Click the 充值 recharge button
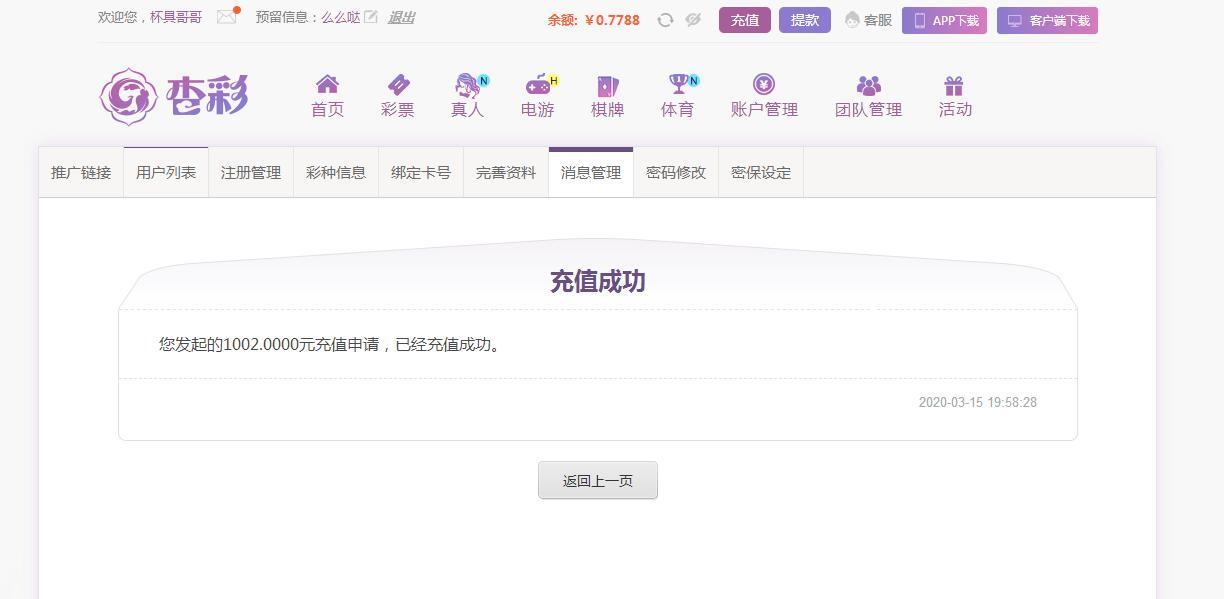The image size is (1224, 599). pyautogui.click(x=745, y=20)
